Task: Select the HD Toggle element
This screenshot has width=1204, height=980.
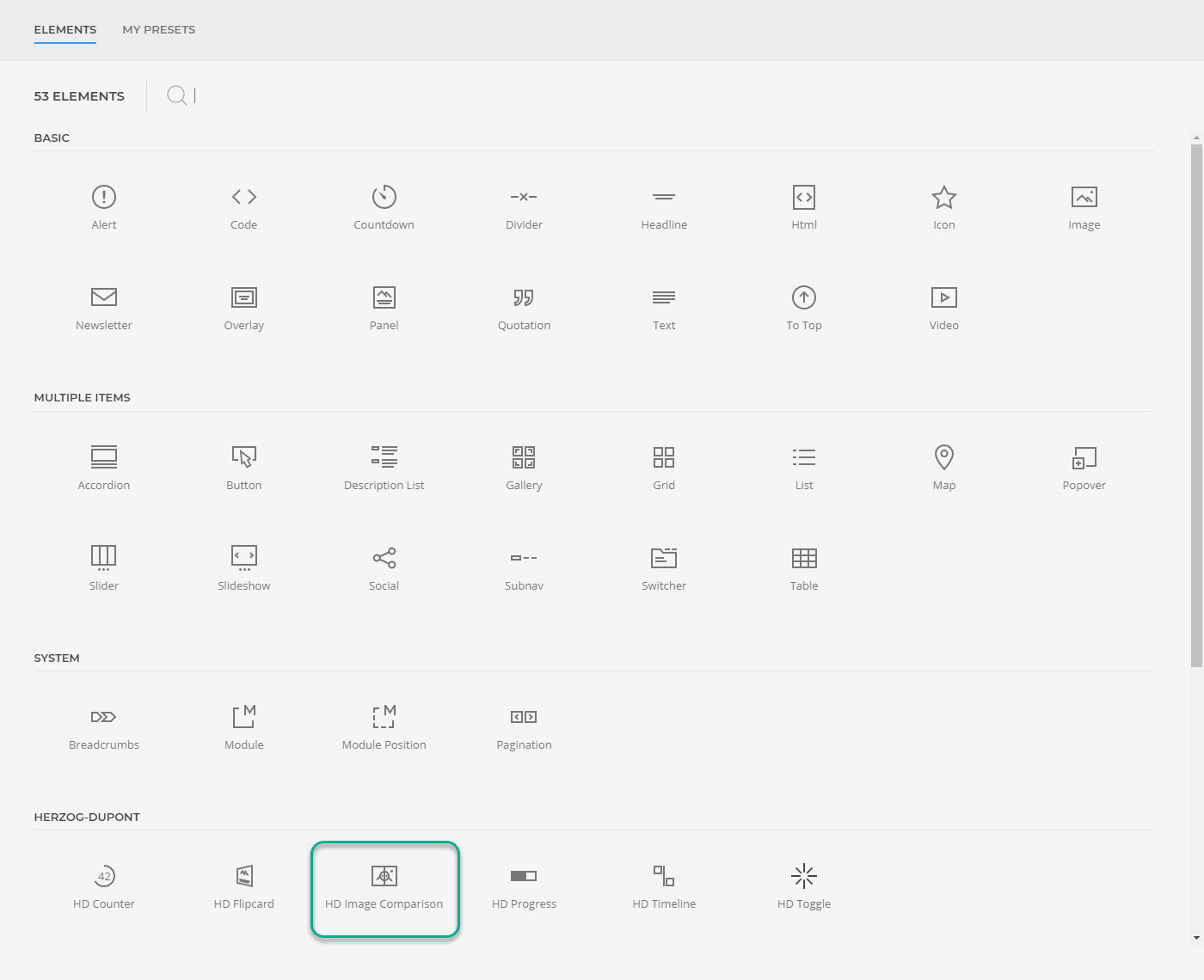Action: point(803,885)
